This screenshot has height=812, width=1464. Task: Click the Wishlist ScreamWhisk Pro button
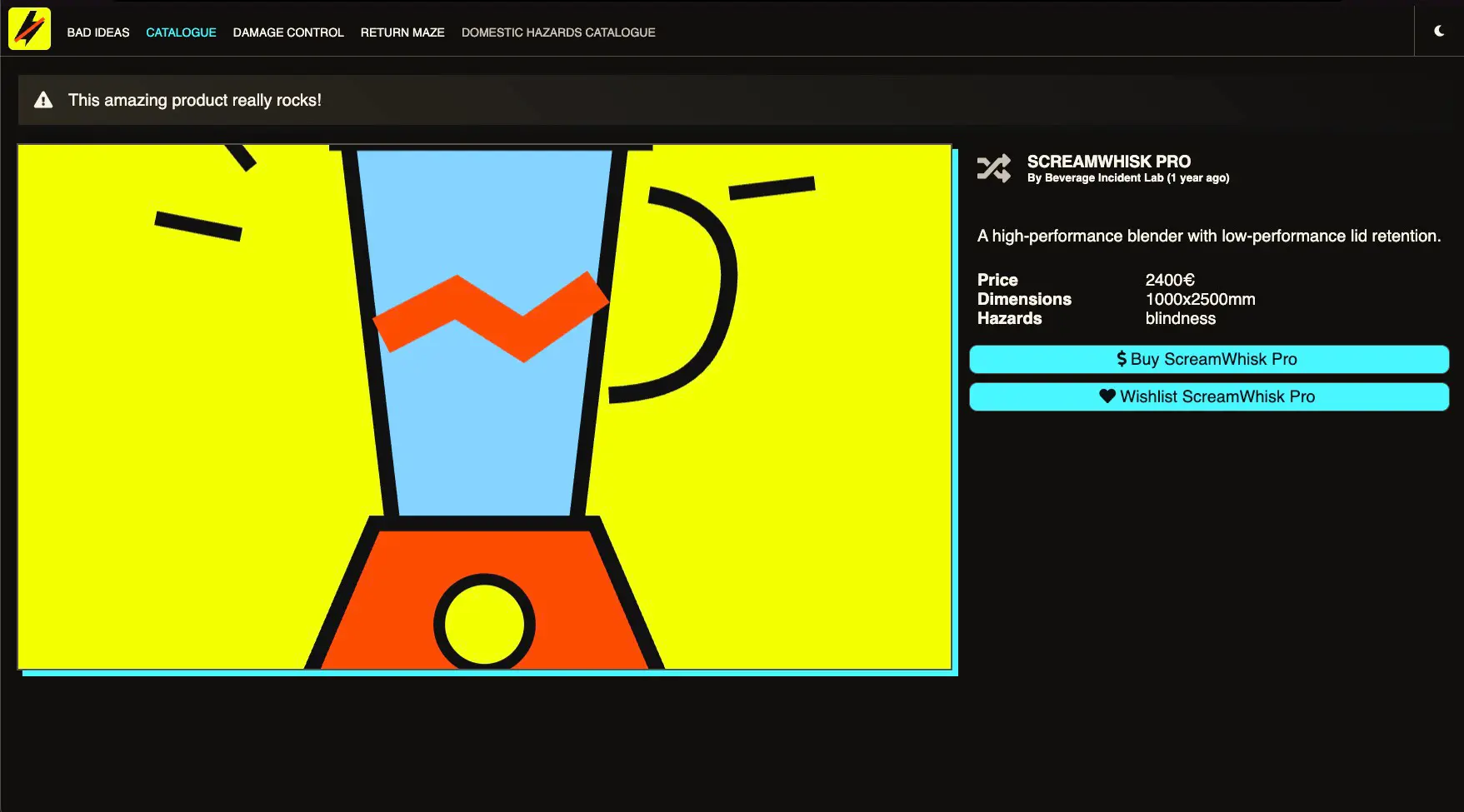click(1209, 396)
